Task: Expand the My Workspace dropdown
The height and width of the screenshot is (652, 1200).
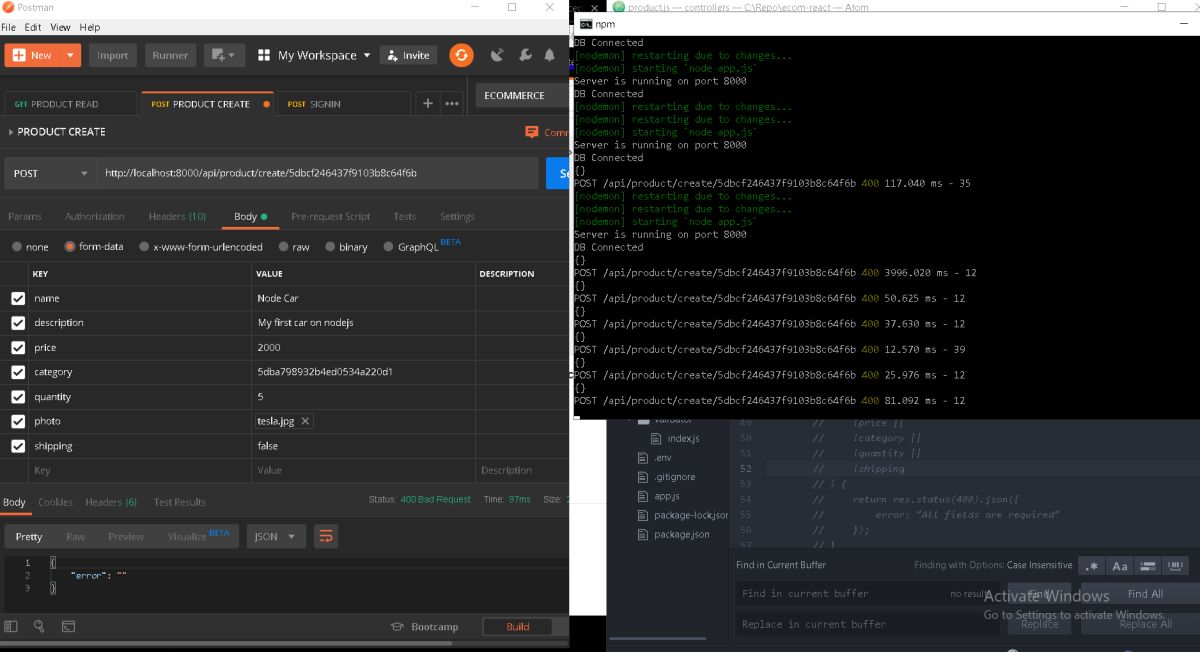Action: [314, 55]
